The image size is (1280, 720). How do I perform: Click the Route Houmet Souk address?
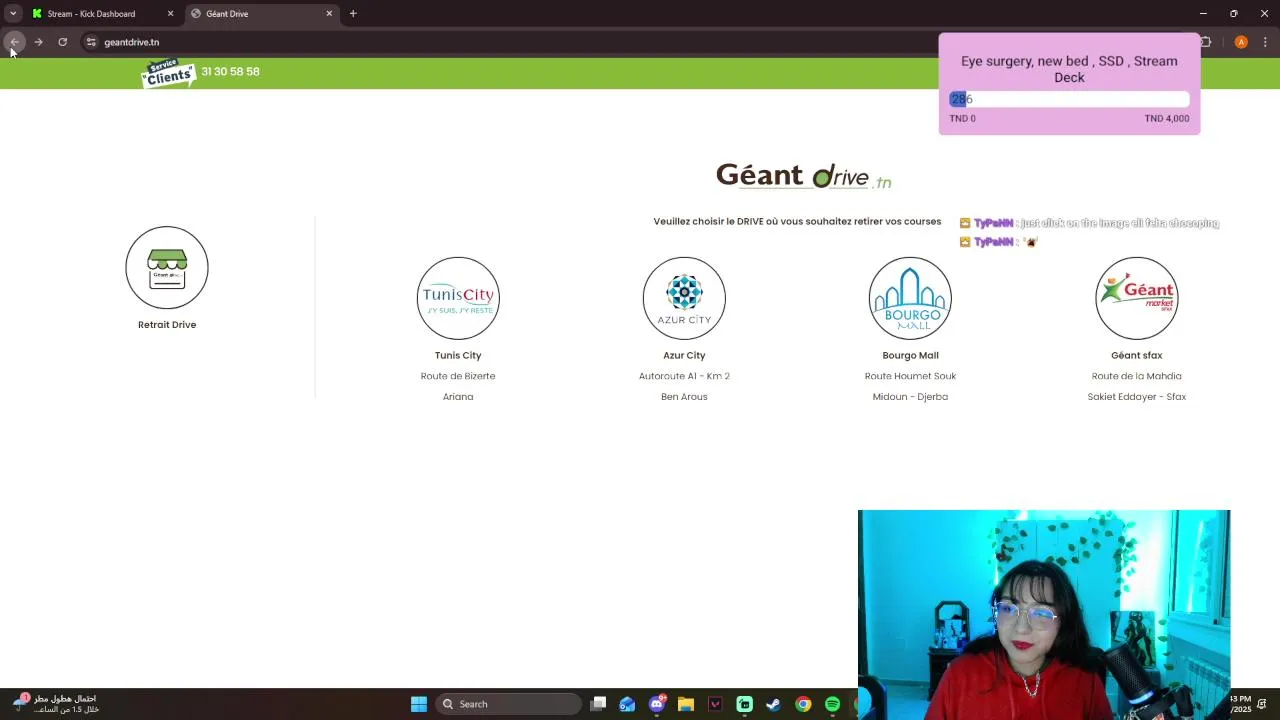coord(910,376)
